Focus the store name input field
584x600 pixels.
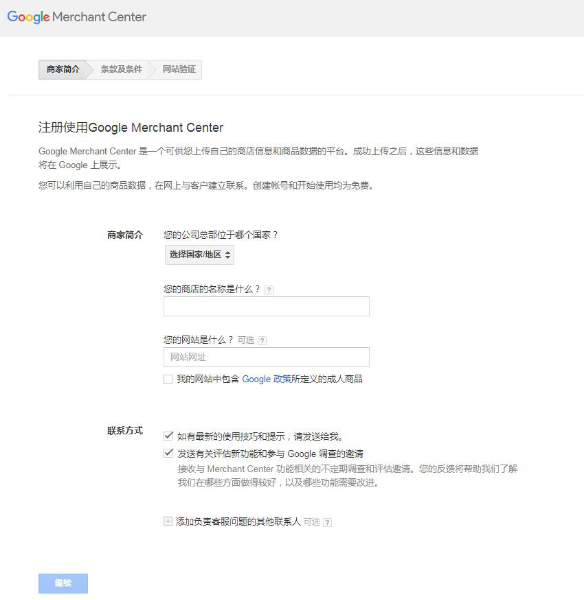coord(266,306)
